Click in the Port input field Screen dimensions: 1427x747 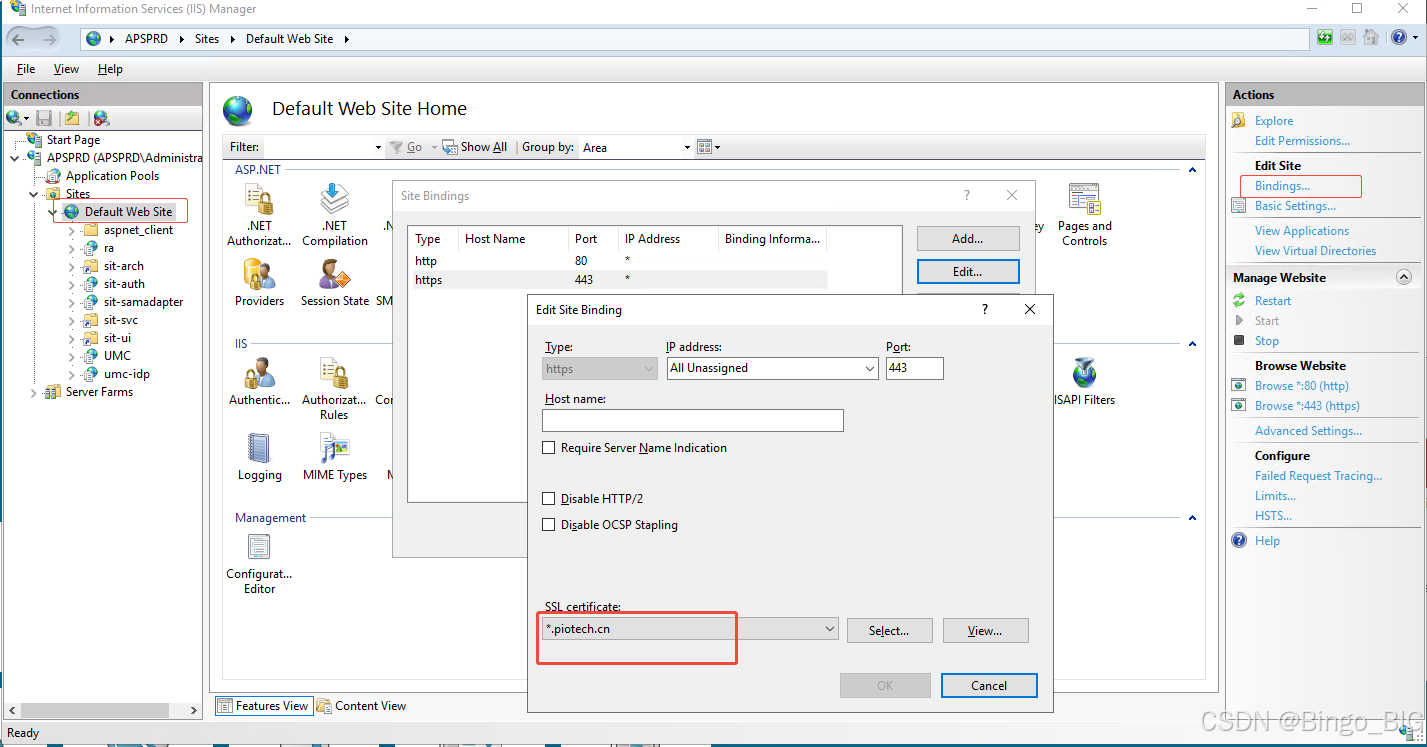(914, 368)
